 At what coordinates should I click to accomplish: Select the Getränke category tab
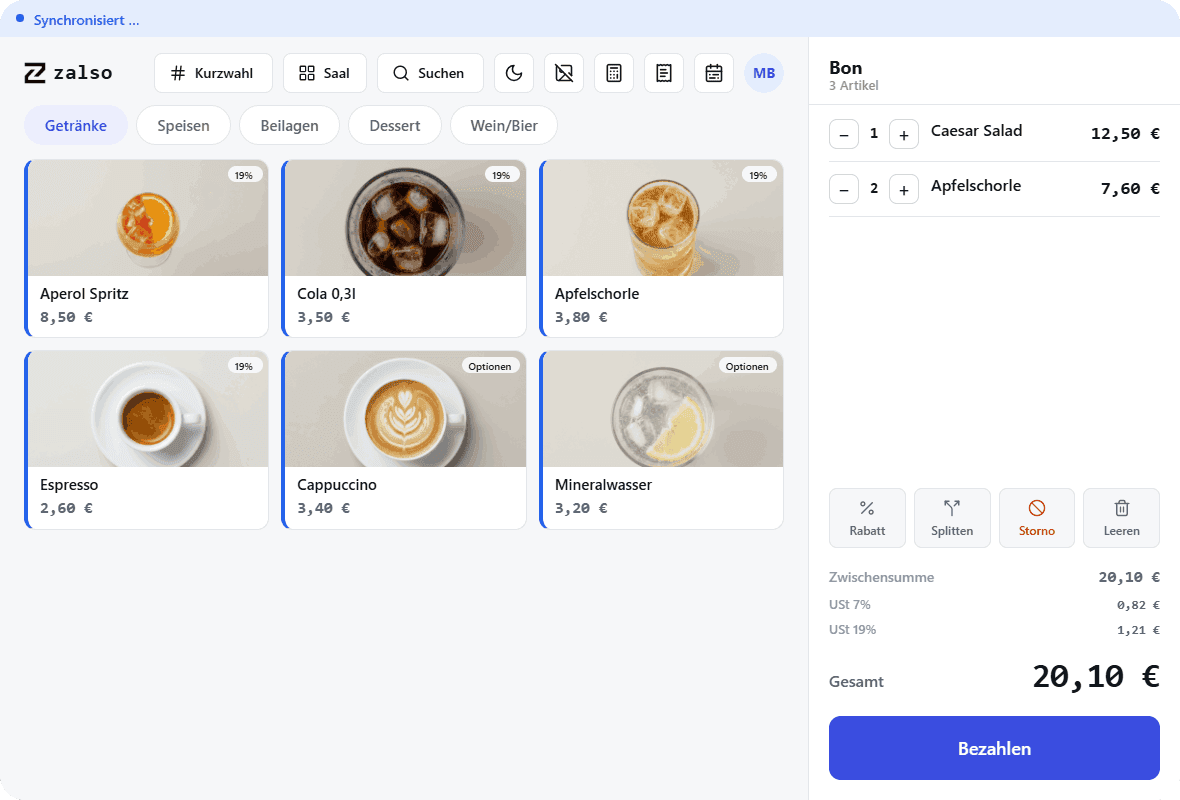76,126
